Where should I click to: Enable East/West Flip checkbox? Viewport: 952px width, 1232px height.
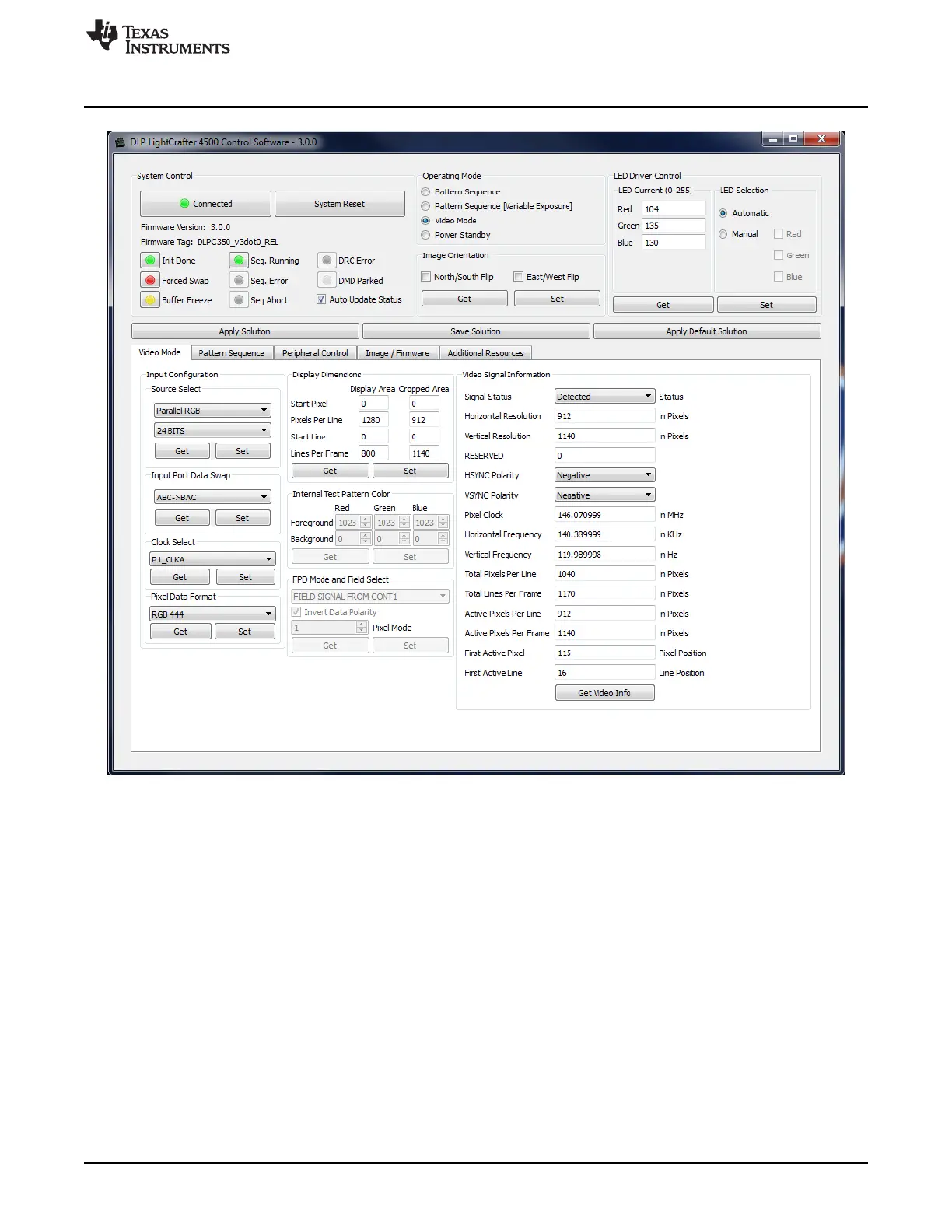(518, 277)
